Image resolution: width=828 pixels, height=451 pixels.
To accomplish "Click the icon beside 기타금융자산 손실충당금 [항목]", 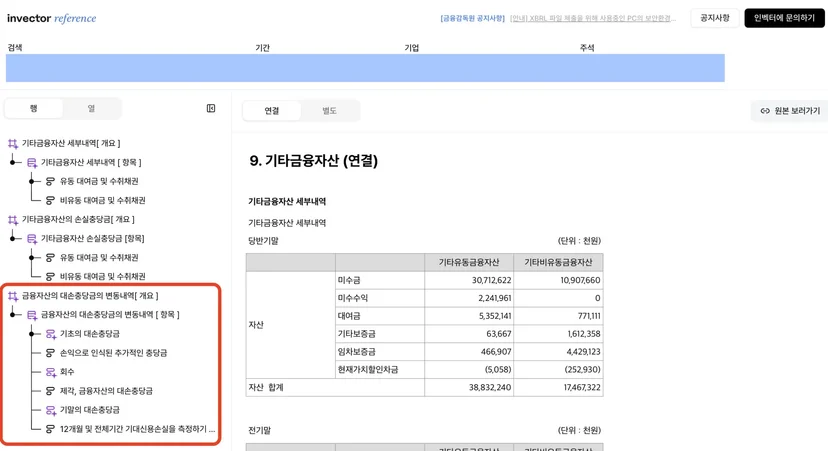I will click(32, 239).
